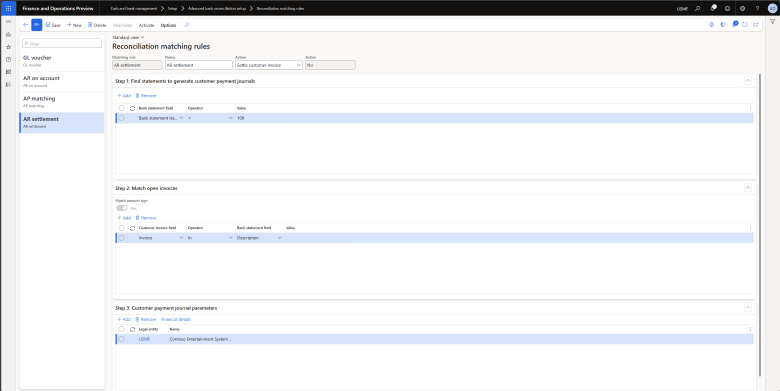Go to Advanced bank reconciliation setup breadcrumb
This screenshot has width=780, height=391.
(217, 8)
